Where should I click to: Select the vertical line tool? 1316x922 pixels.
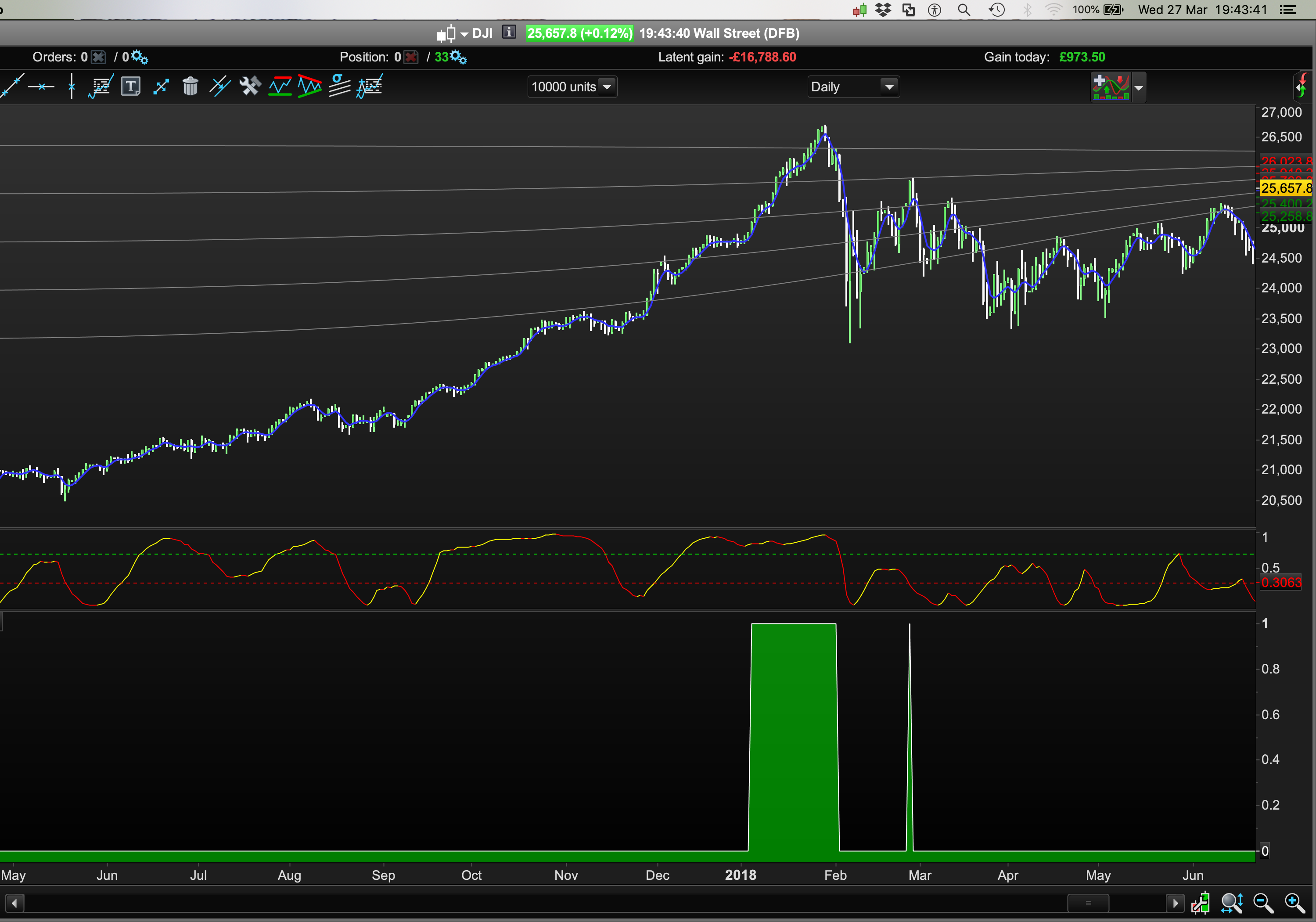click(x=72, y=87)
